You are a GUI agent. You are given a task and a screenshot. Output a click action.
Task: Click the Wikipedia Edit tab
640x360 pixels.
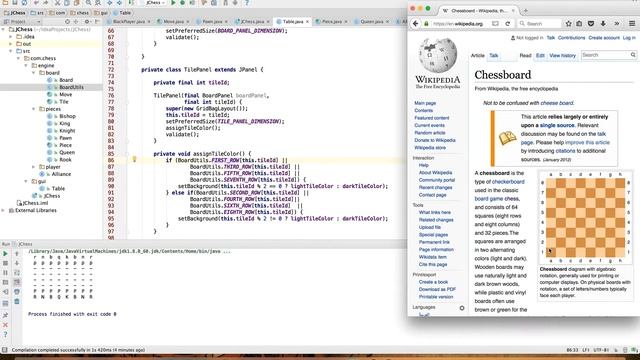click(540, 56)
